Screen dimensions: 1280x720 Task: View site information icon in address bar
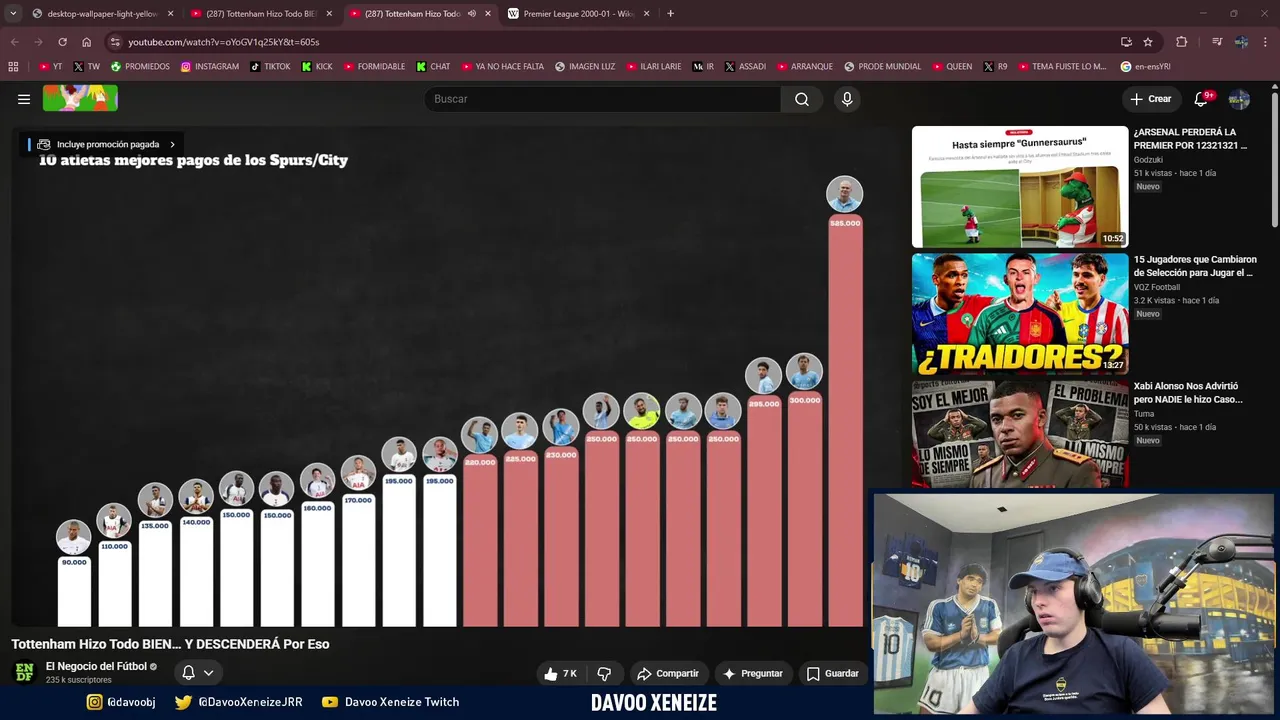115,42
